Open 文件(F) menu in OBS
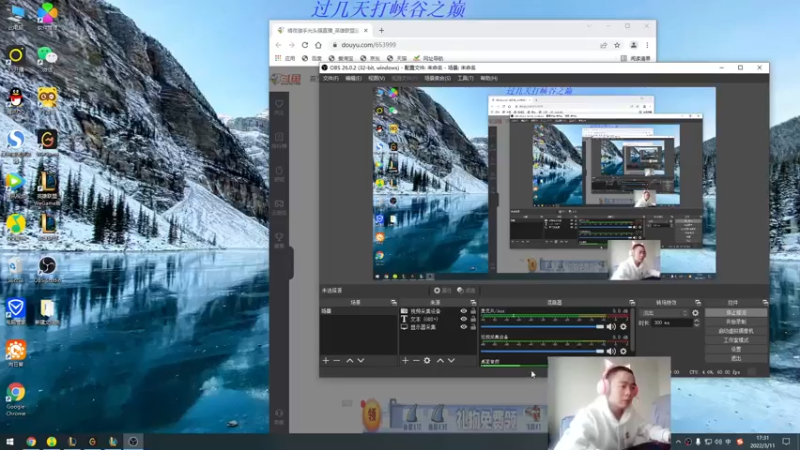This screenshot has width=800, height=450. [x=331, y=78]
